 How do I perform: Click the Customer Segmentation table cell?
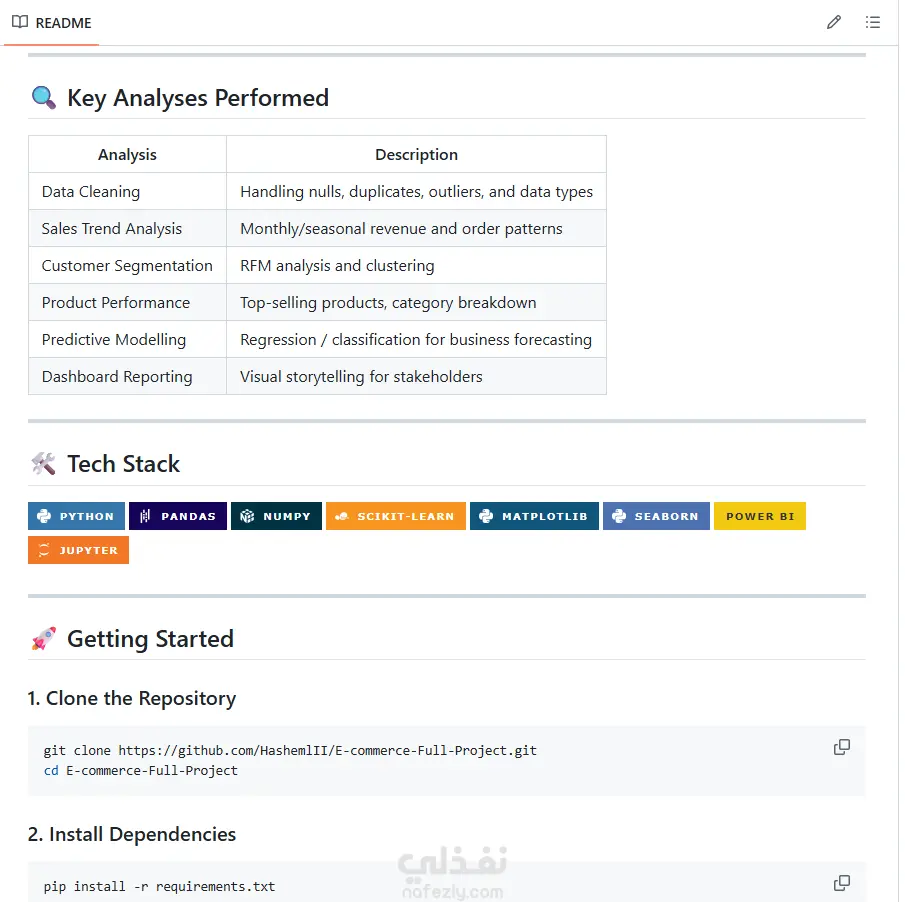[x=127, y=265]
